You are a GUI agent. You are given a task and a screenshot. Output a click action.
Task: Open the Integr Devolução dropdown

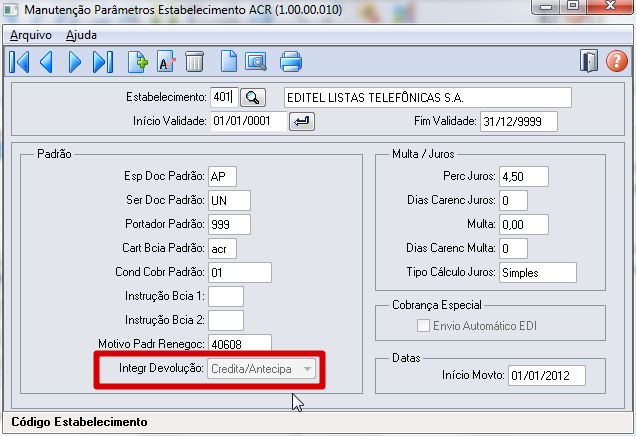click(x=261, y=369)
